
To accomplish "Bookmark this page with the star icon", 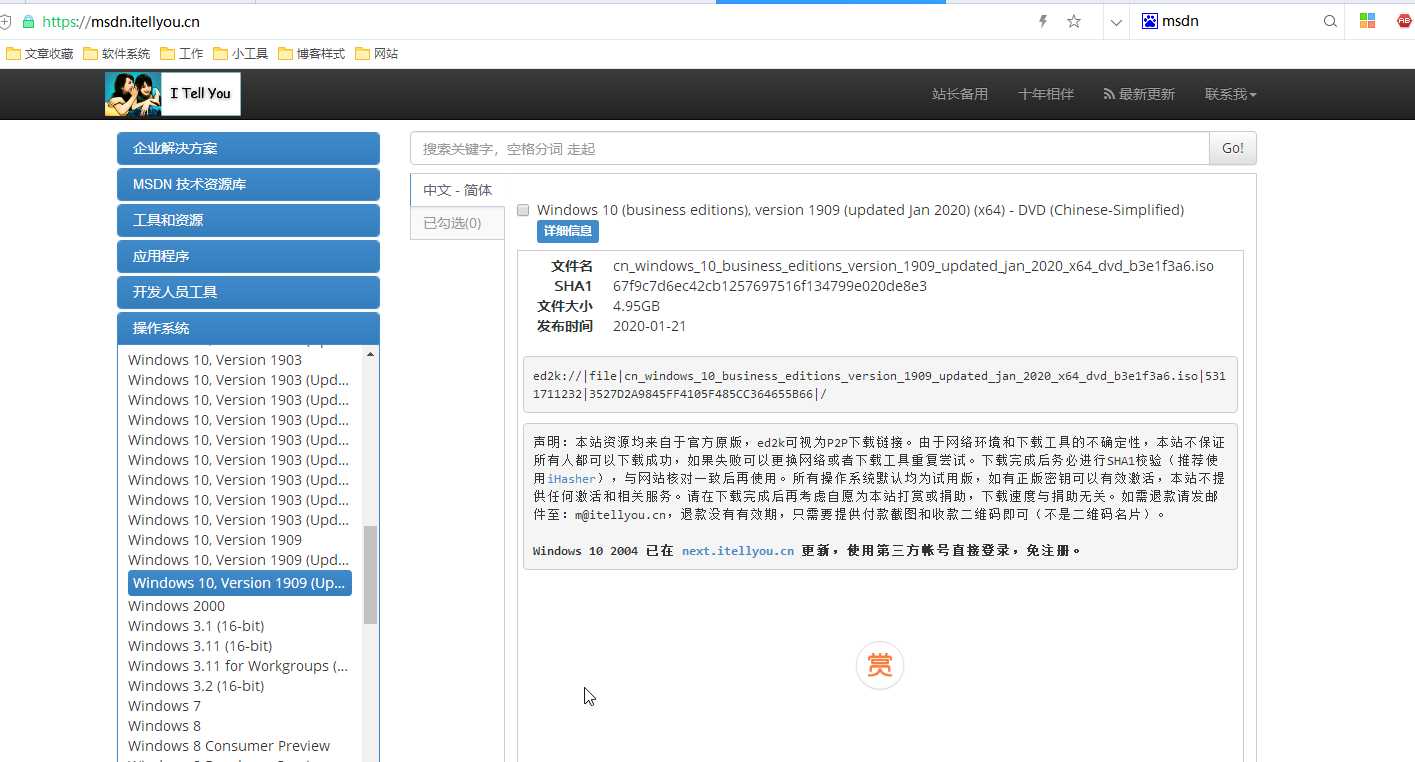I will [x=1074, y=21].
